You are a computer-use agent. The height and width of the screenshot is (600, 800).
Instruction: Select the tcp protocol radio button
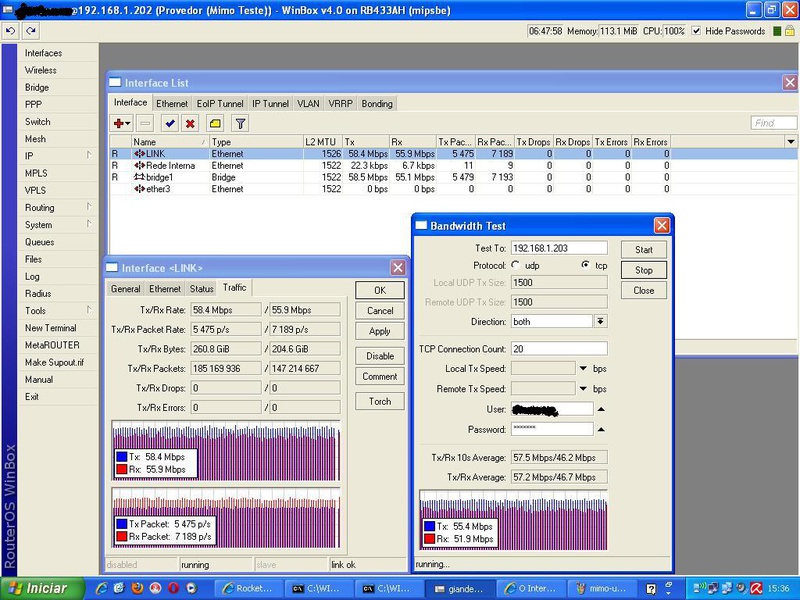585,265
